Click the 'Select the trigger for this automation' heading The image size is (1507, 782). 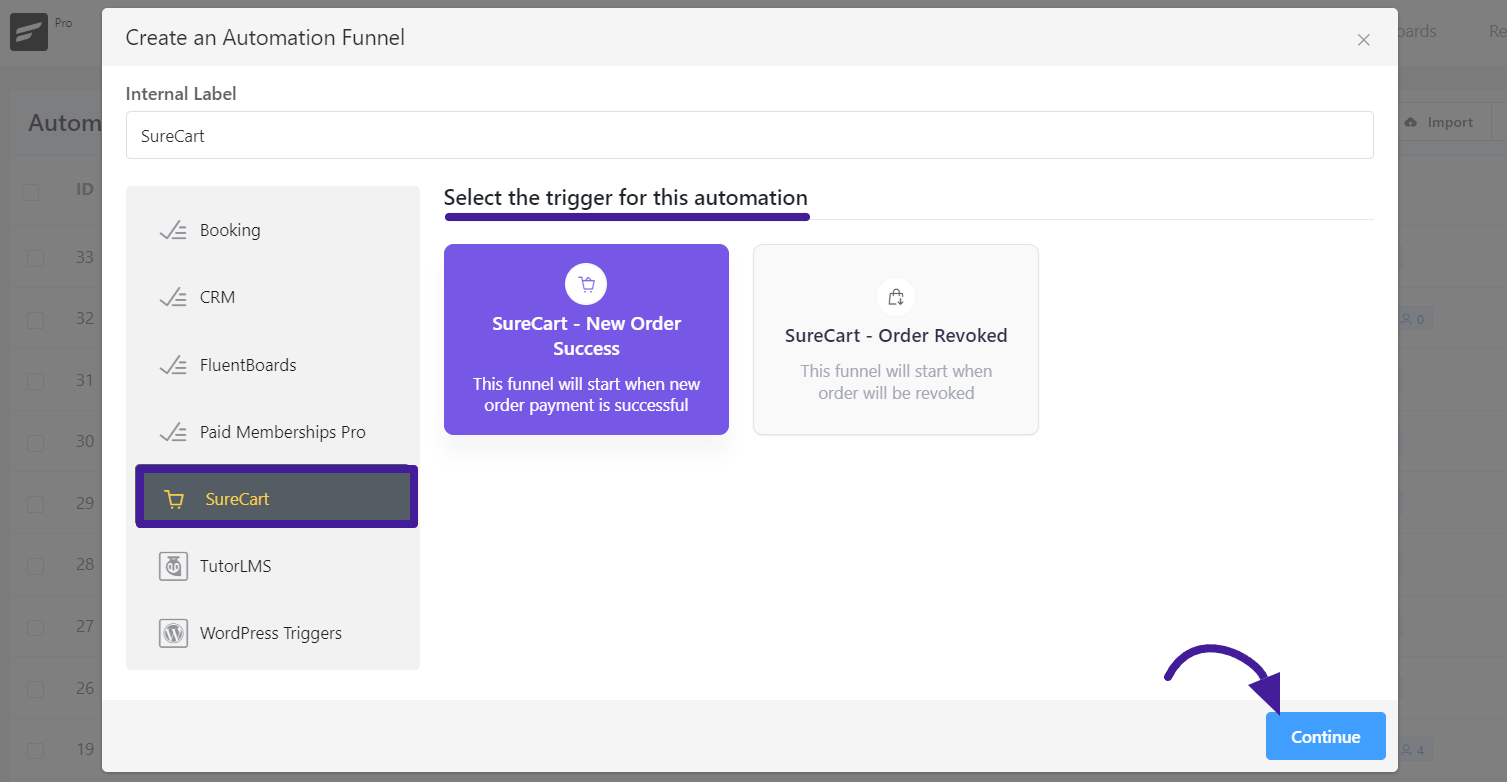click(626, 197)
